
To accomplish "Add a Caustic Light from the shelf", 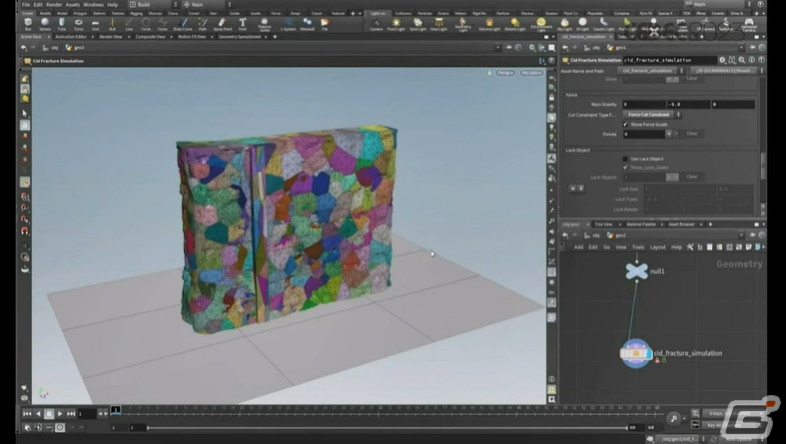I will pos(604,24).
